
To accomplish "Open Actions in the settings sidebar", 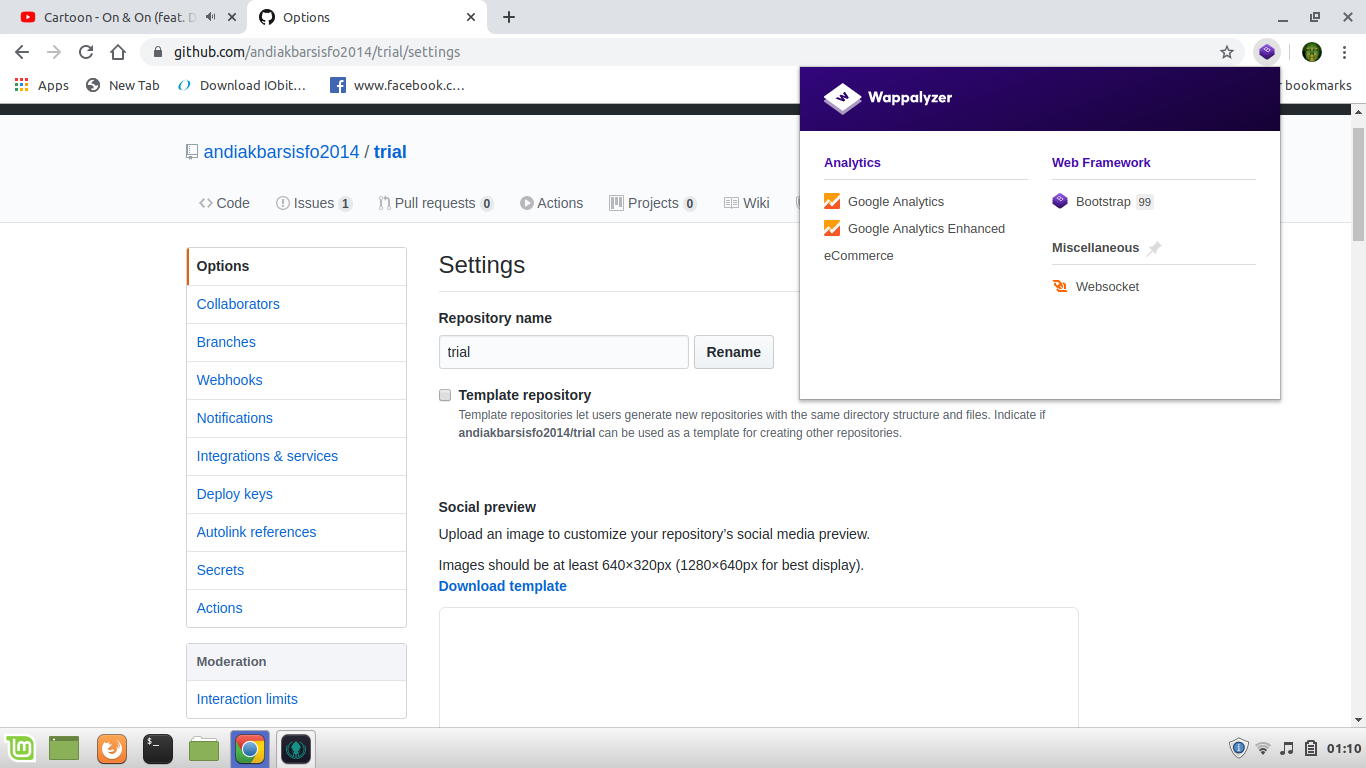I will point(296,608).
